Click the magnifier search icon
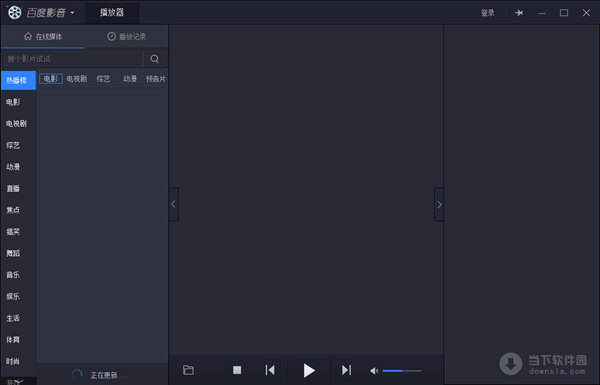 [155, 59]
